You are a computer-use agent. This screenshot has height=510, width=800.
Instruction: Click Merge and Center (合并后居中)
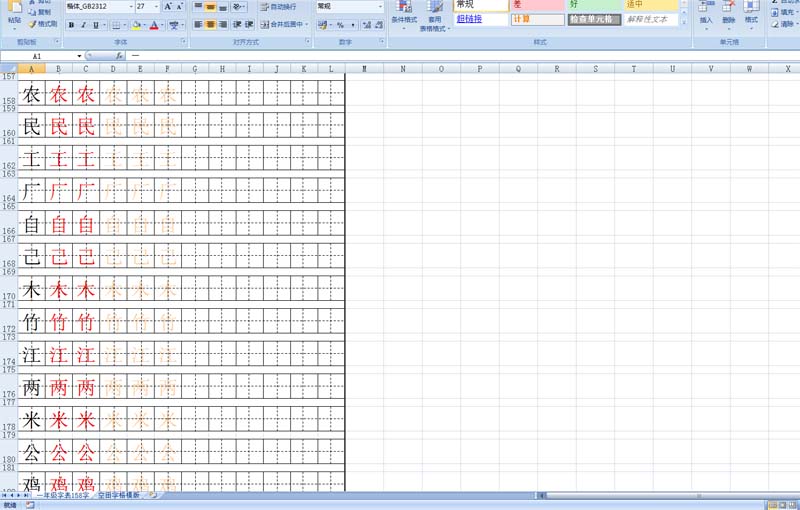[283, 25]
